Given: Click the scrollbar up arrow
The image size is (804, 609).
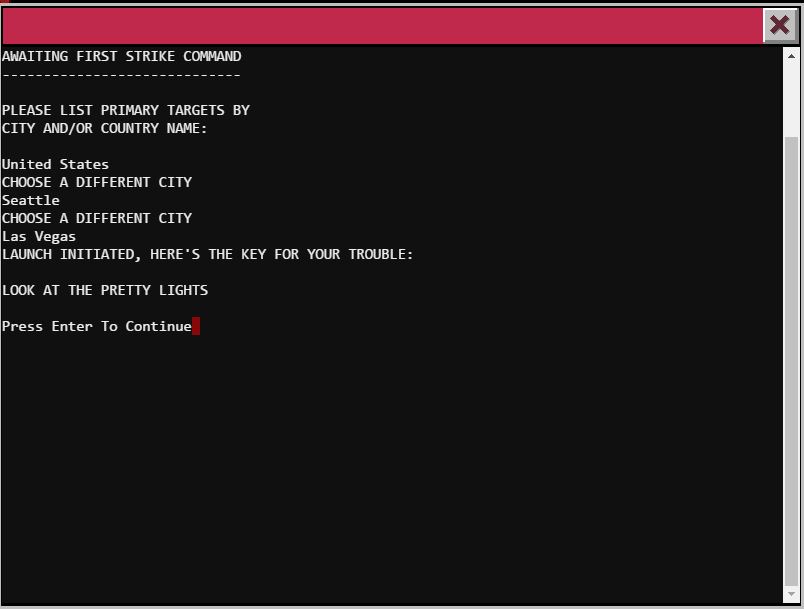Looking at the screenshot, I should (791, 56).
